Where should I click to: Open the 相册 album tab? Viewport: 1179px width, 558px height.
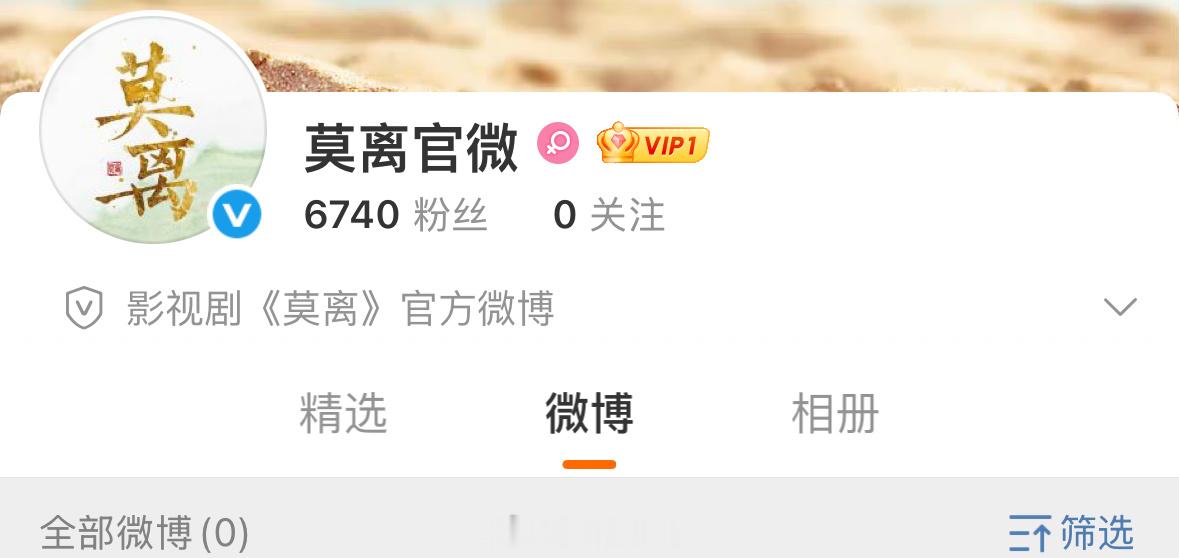(835, 413)
